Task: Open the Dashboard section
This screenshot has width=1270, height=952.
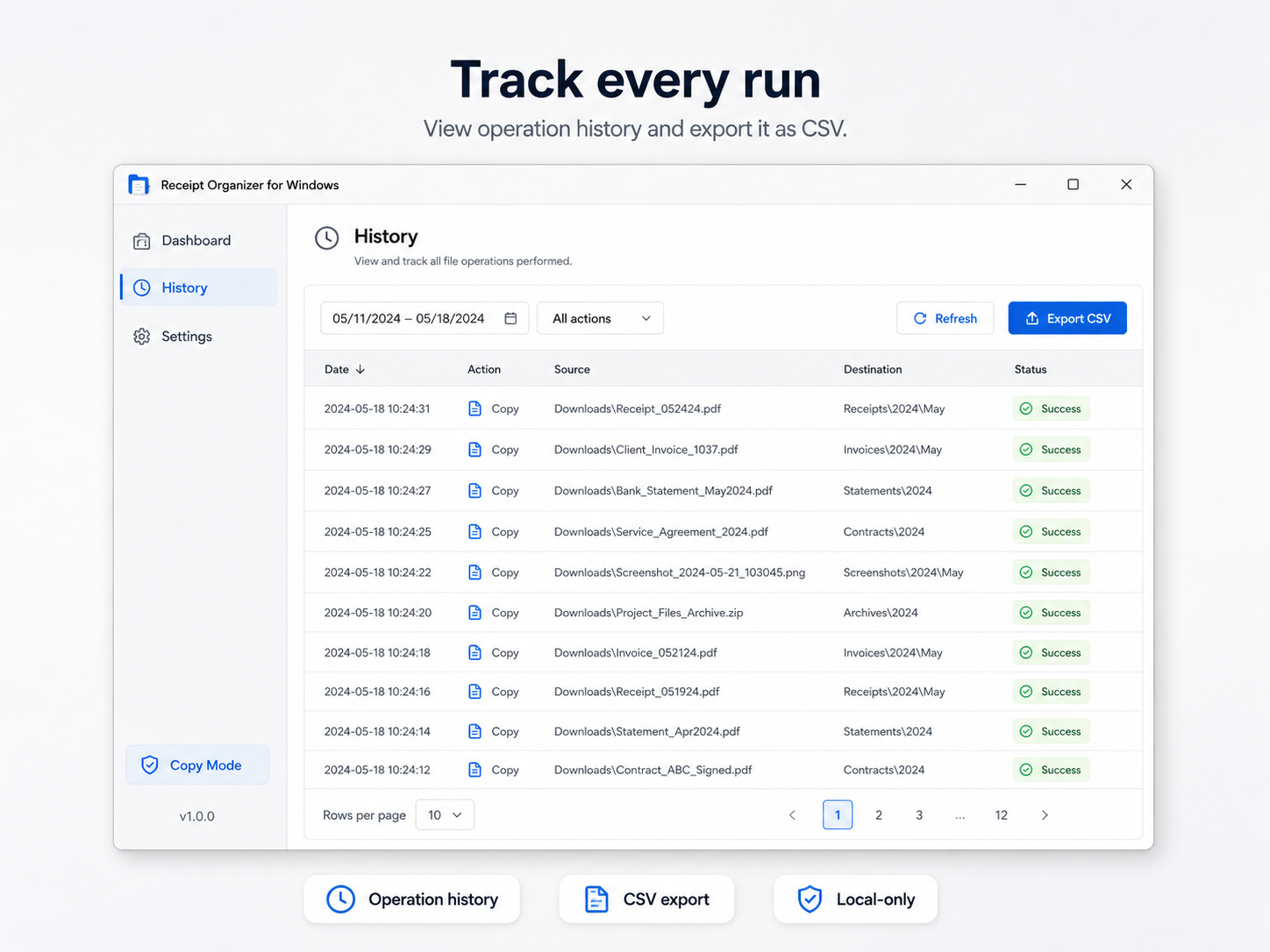Action: [x=198, y=241]
